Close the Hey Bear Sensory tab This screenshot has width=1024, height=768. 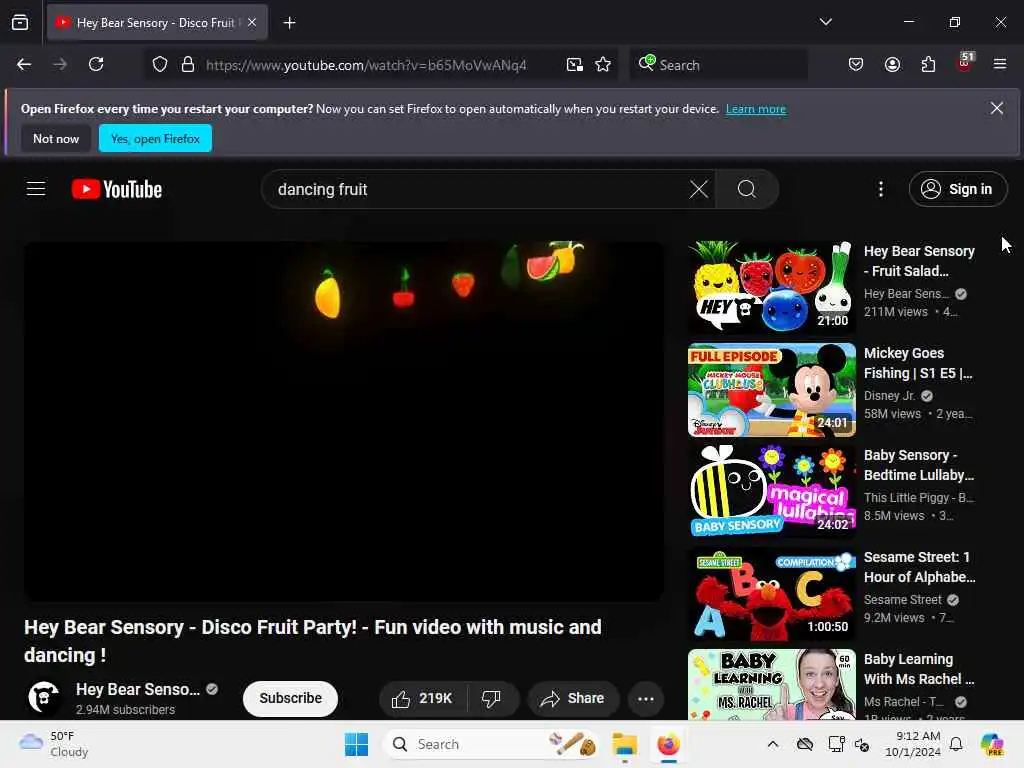coord(252,22)
